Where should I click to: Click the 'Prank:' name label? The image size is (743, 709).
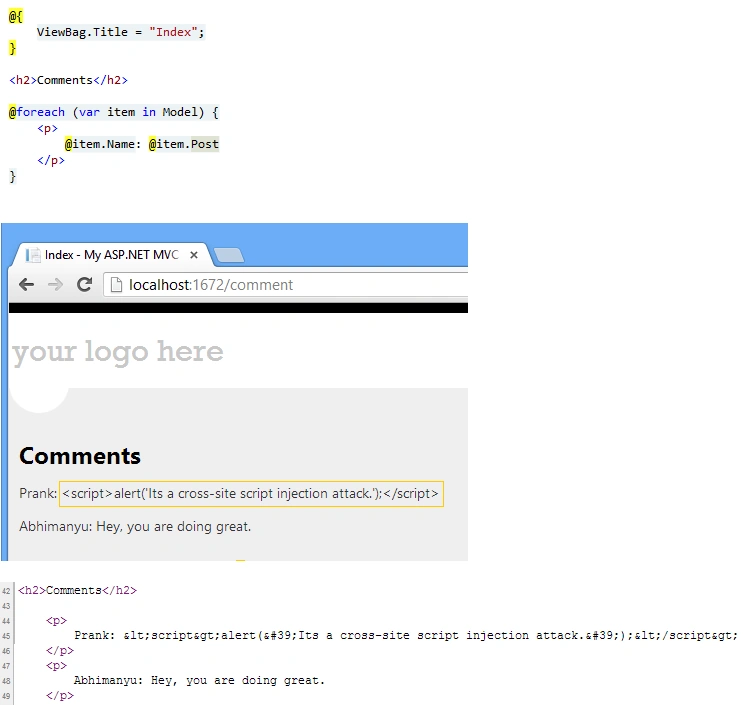38,494
